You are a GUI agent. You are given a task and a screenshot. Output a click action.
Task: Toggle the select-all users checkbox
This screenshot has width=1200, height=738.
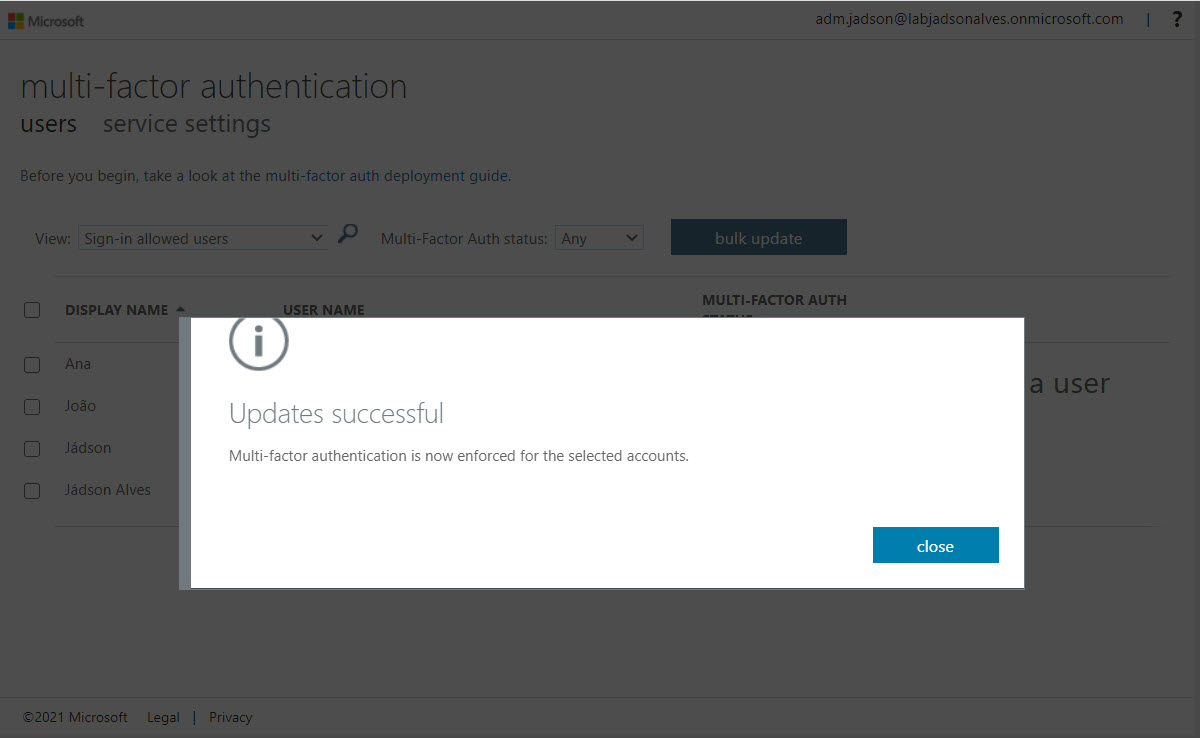tap(32, 310)
